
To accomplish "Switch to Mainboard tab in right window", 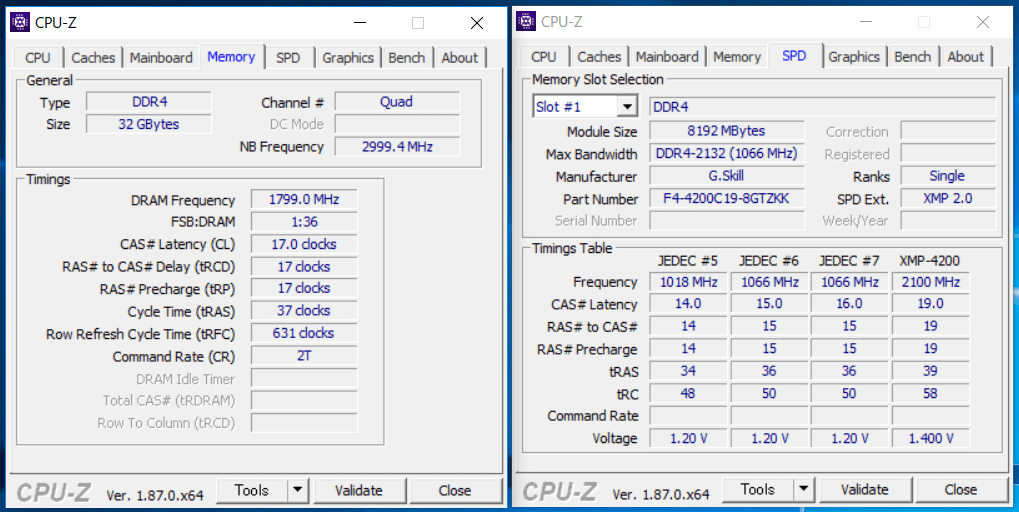I will pyautogui.click(x=667, y=57).
